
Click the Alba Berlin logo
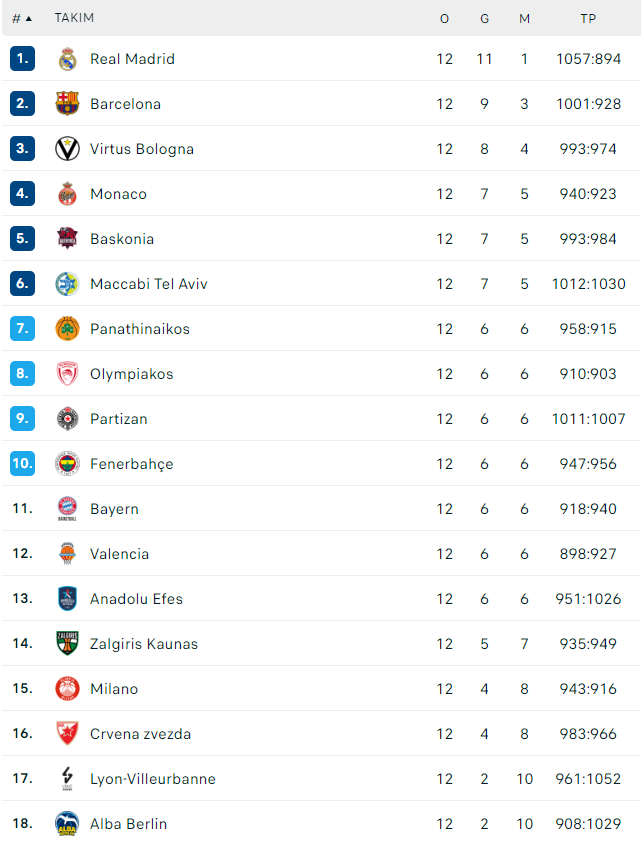pos(67,823)
